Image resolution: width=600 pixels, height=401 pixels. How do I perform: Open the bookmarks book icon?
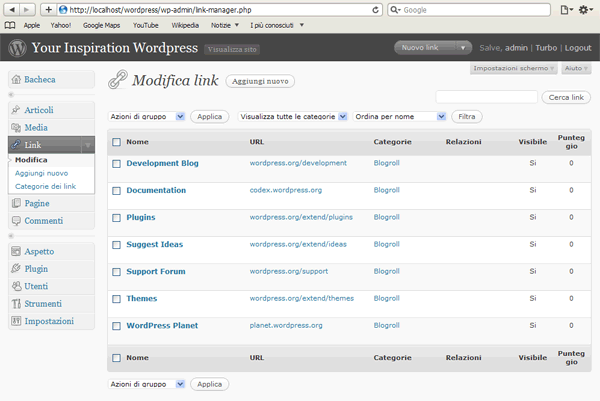[10, 25]
